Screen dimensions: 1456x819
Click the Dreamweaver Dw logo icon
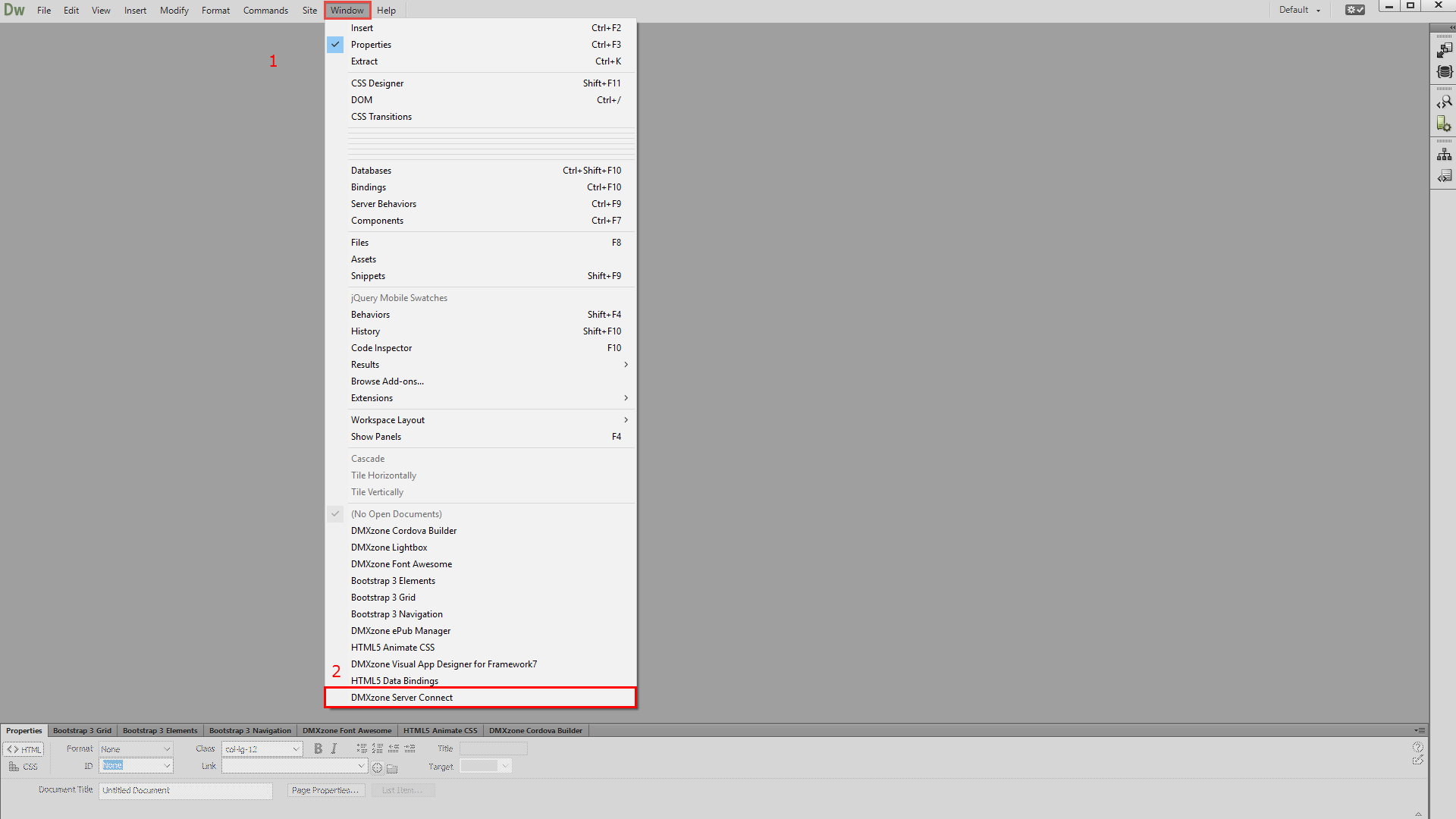point(14,10)
